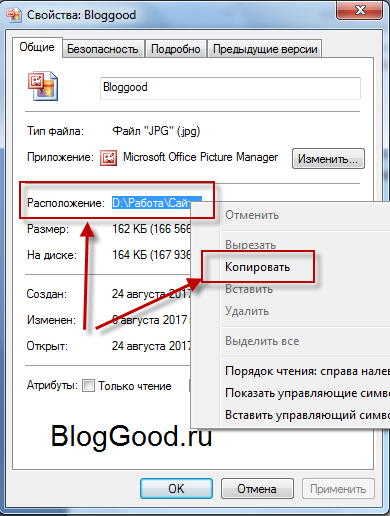This screenshot has height=516, width=390.
Task: Choose Вырезать in the context menu
Action: (250, 245)
